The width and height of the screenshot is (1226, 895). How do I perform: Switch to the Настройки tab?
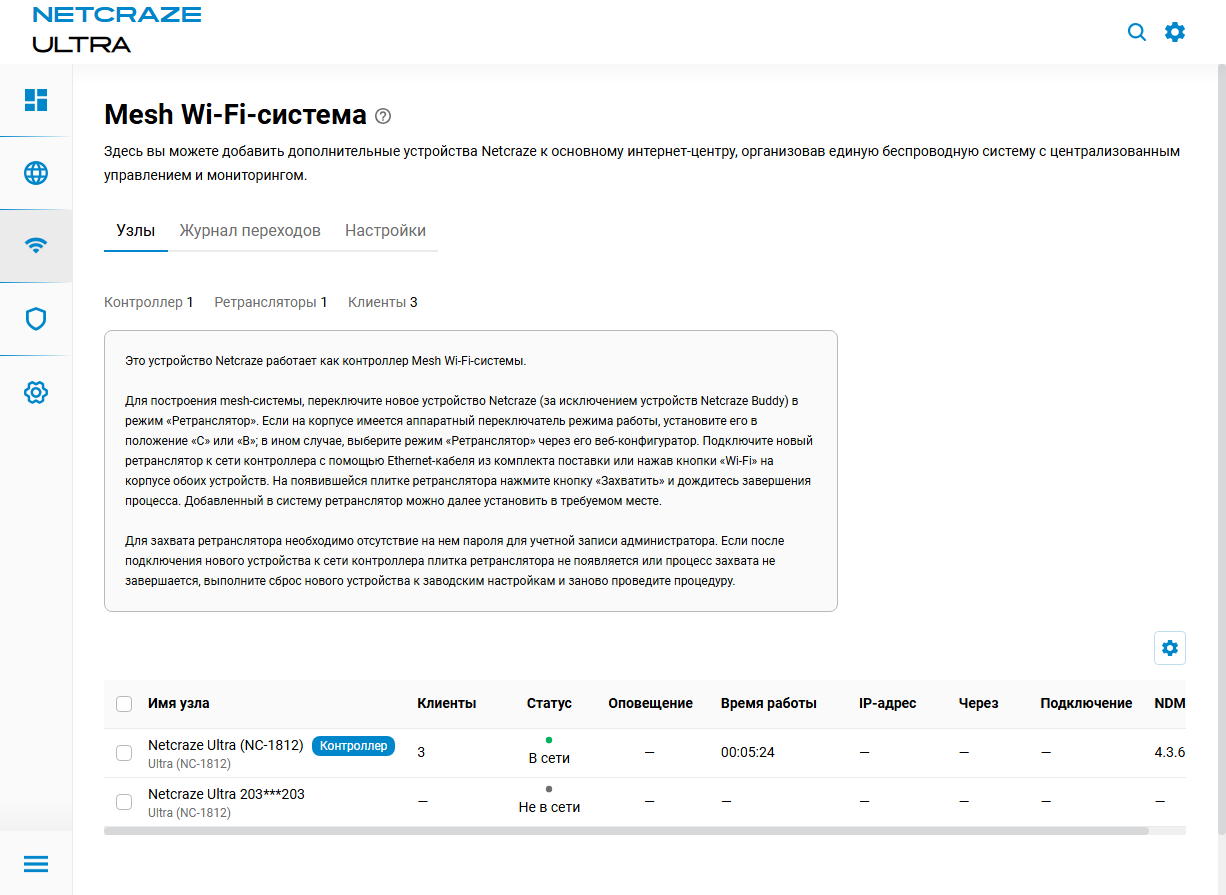(385, 231)
